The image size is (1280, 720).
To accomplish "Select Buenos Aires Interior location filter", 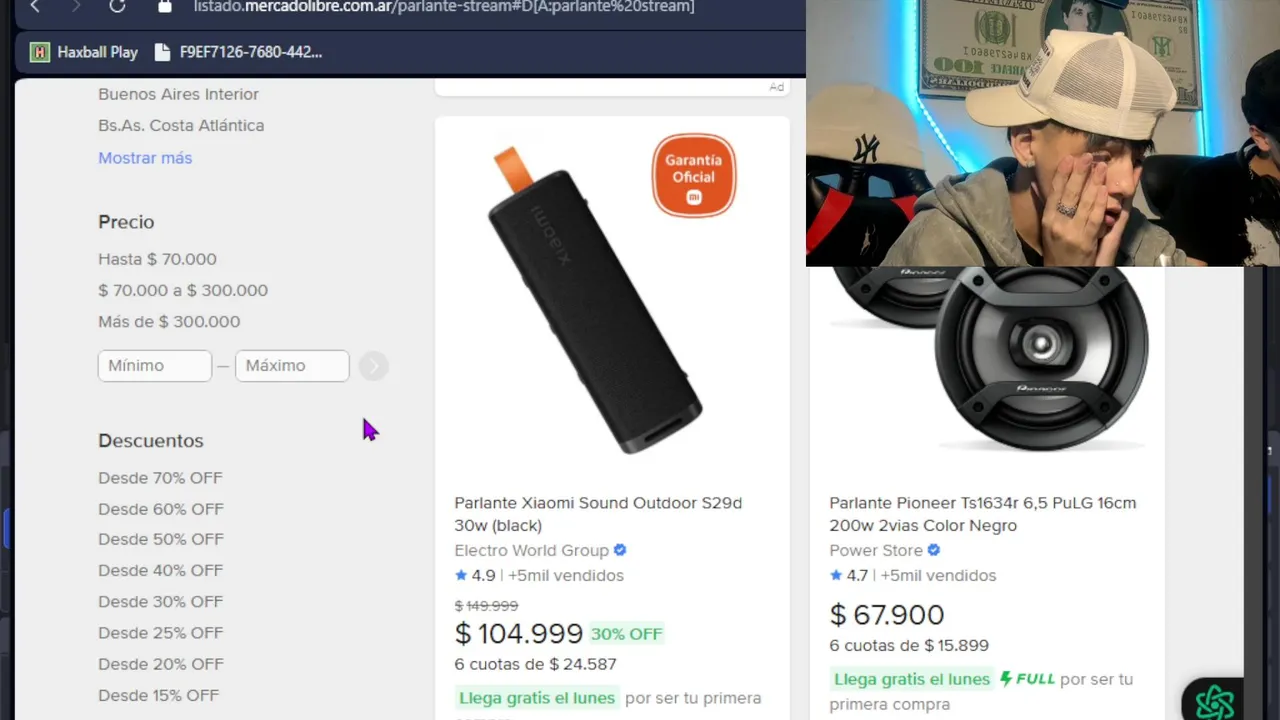I will pos(178,94).
